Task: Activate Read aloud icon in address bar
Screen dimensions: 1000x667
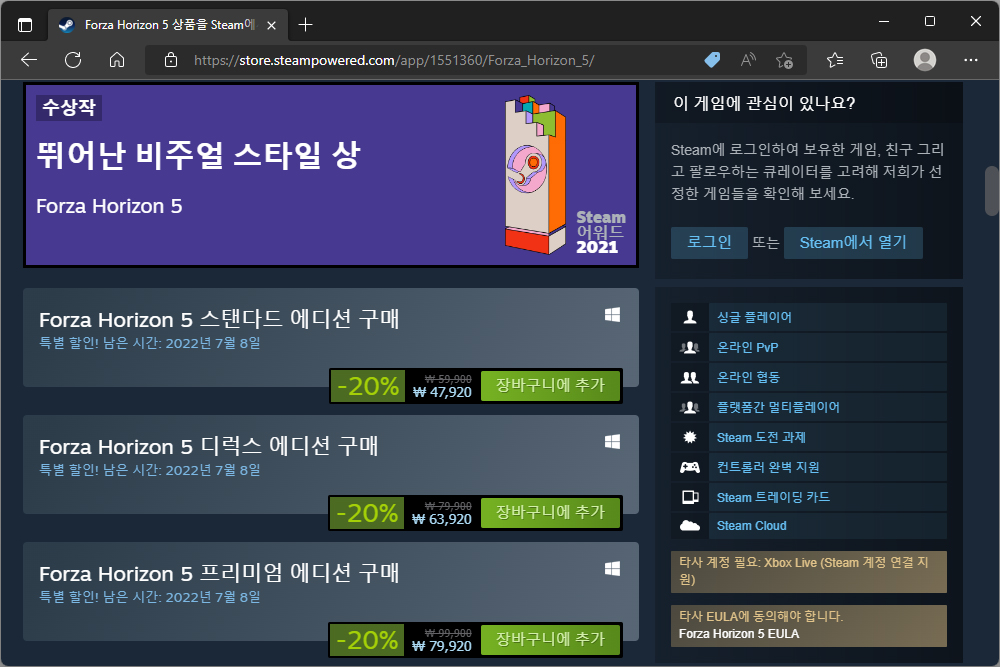Action: tap(748, 60)
